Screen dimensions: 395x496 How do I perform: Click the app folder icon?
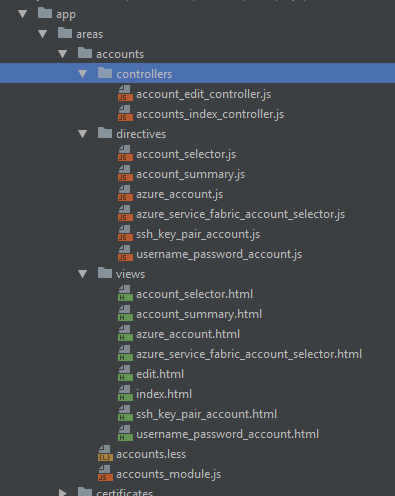point(45,13)
